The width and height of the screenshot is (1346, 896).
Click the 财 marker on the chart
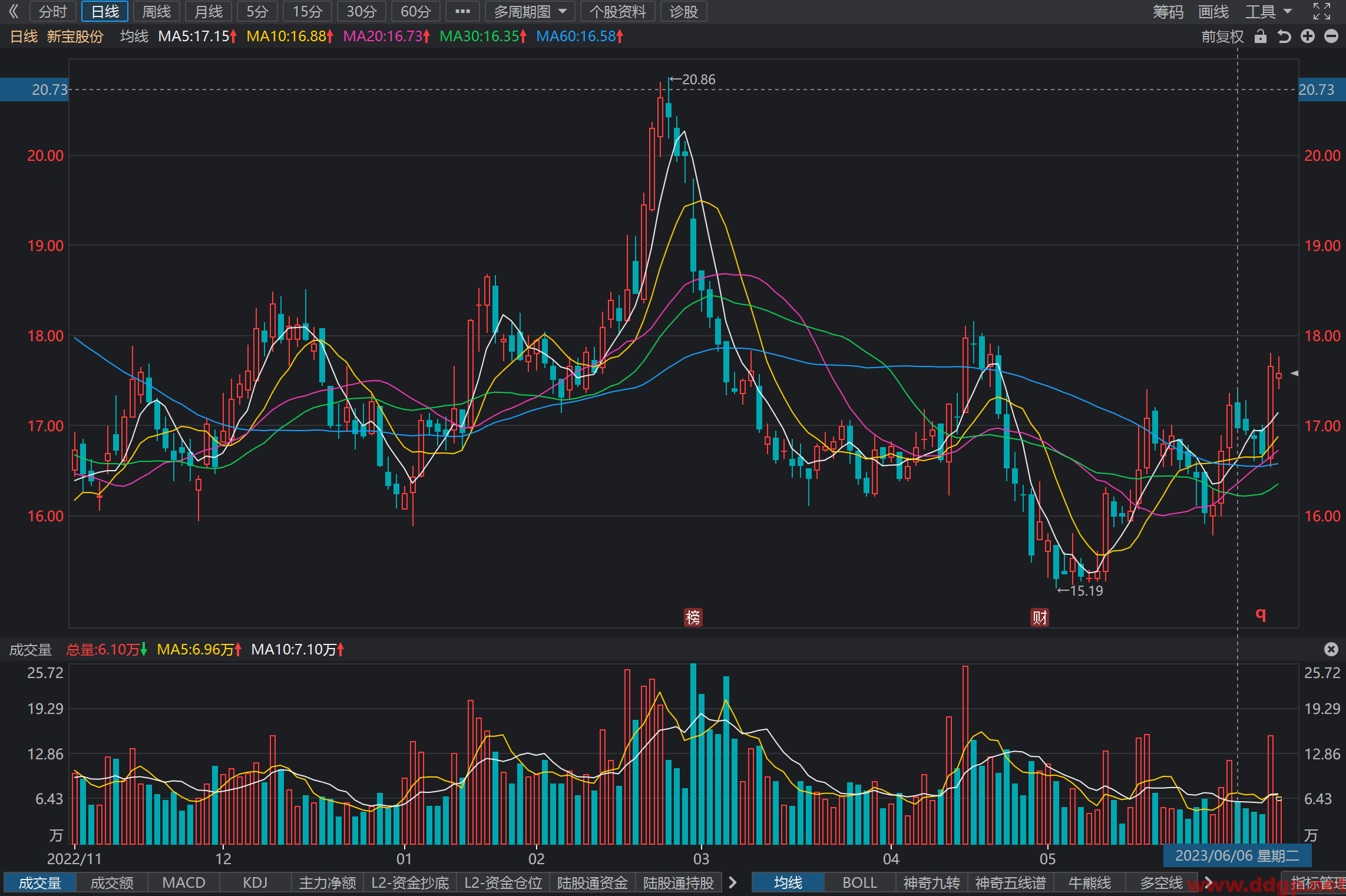[x=1040, y=617]
